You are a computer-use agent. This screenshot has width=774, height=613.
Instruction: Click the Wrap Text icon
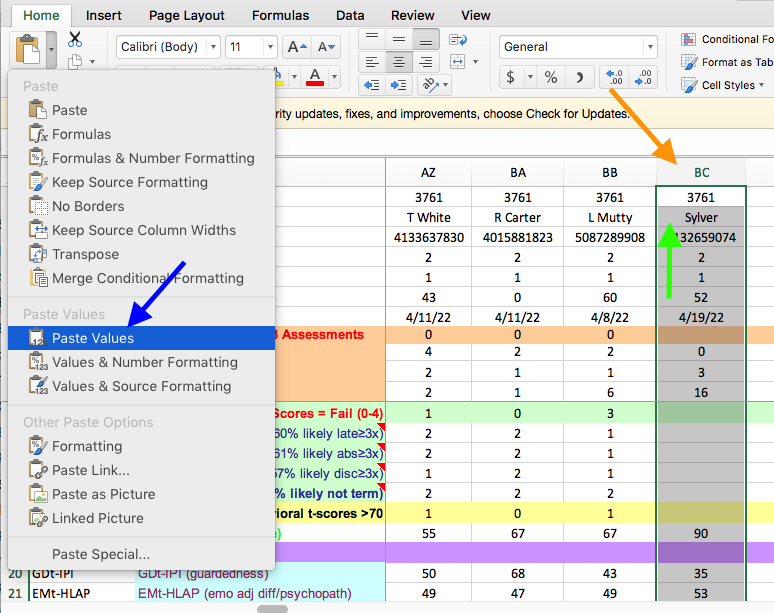click(459, 40)
